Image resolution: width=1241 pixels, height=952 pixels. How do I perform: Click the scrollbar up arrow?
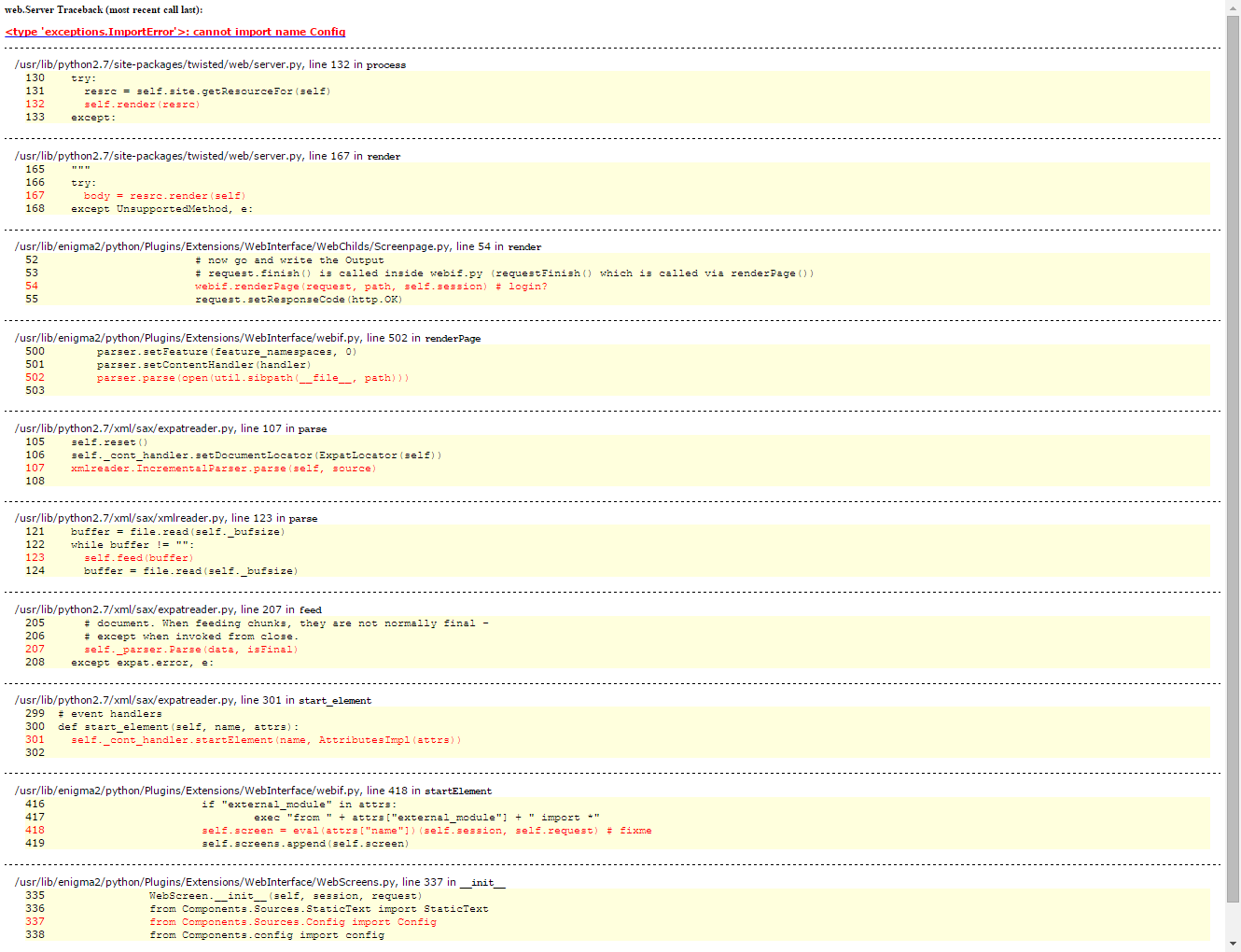point(1233,7)
